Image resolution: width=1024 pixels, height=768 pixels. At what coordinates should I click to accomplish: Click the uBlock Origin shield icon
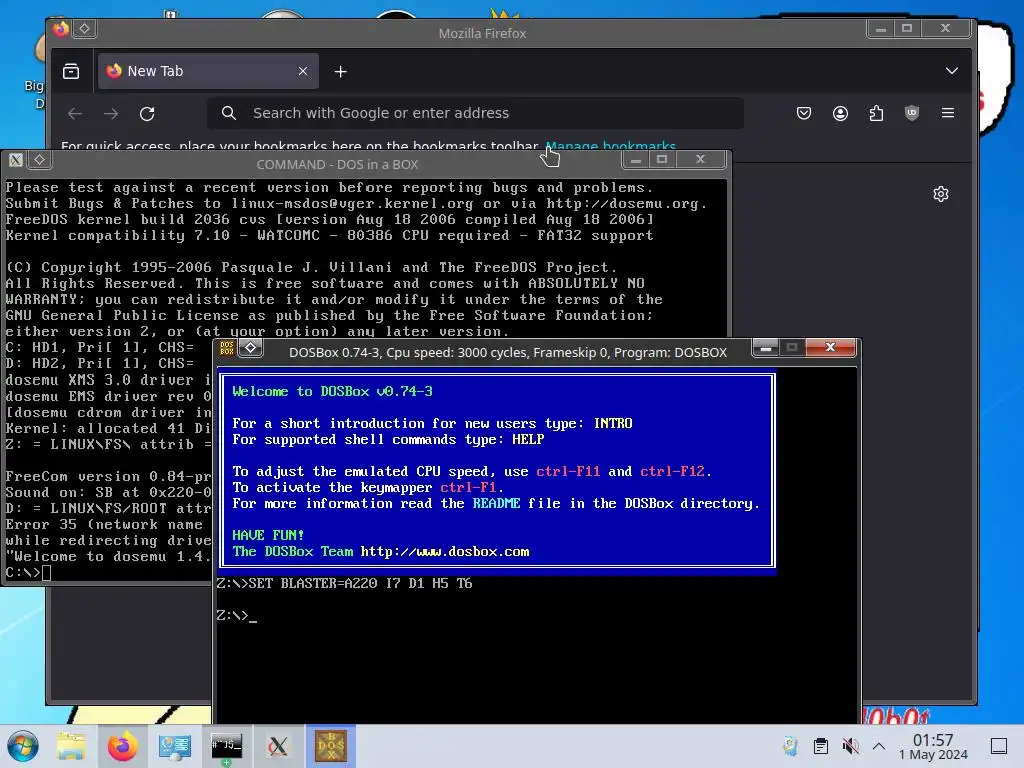tap(912, 113)
